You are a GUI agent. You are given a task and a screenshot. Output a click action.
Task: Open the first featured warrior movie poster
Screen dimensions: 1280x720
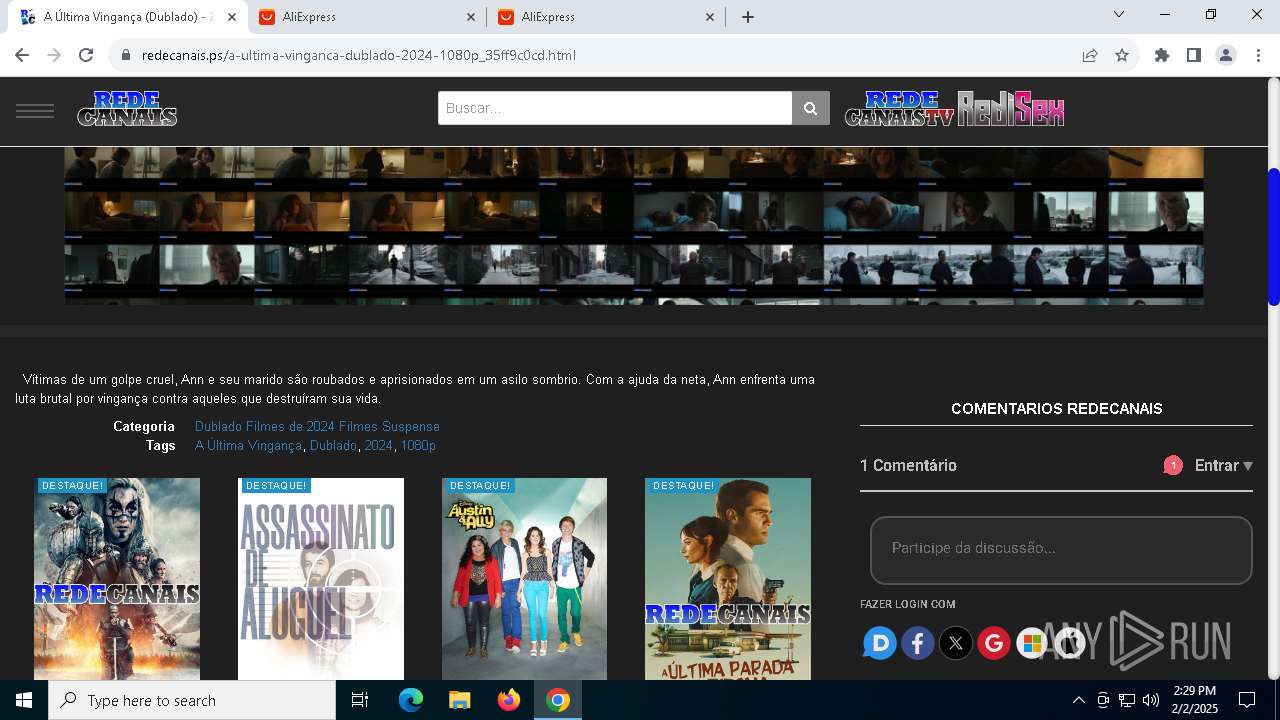tap(117, 579)
